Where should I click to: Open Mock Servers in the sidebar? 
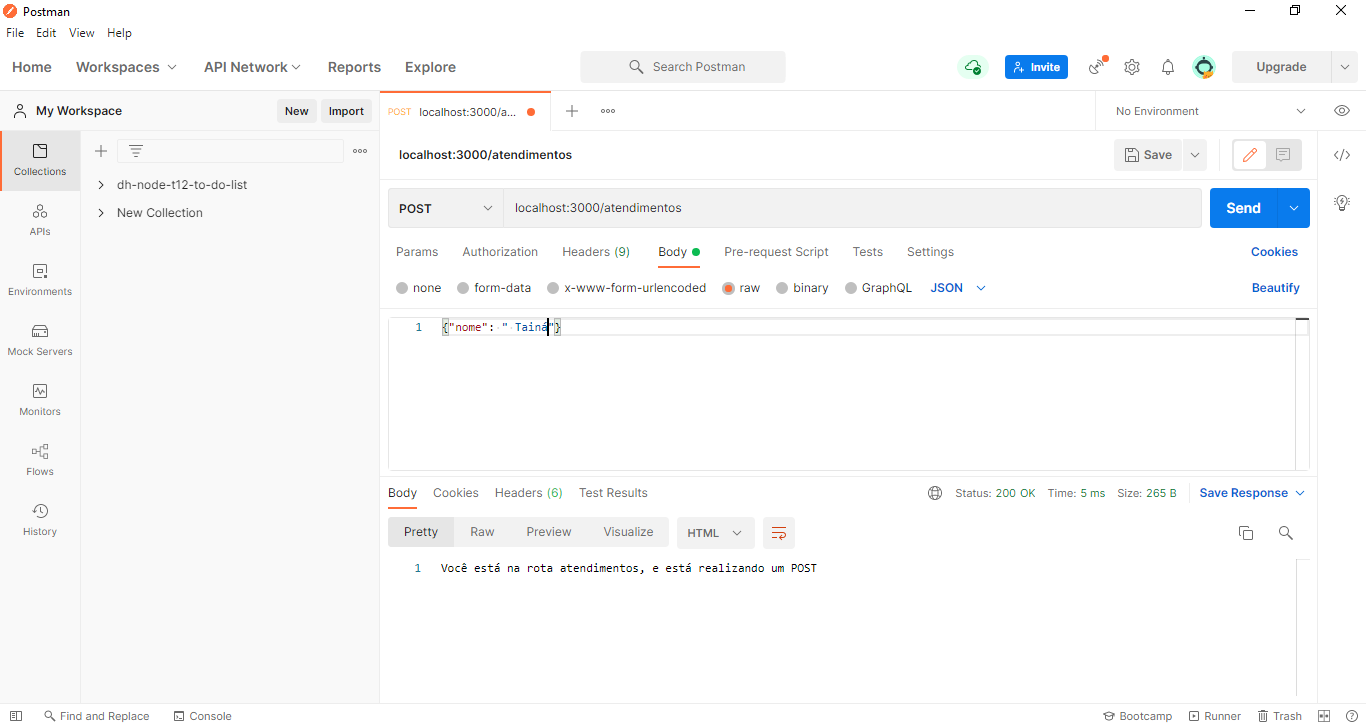point(40,340)
